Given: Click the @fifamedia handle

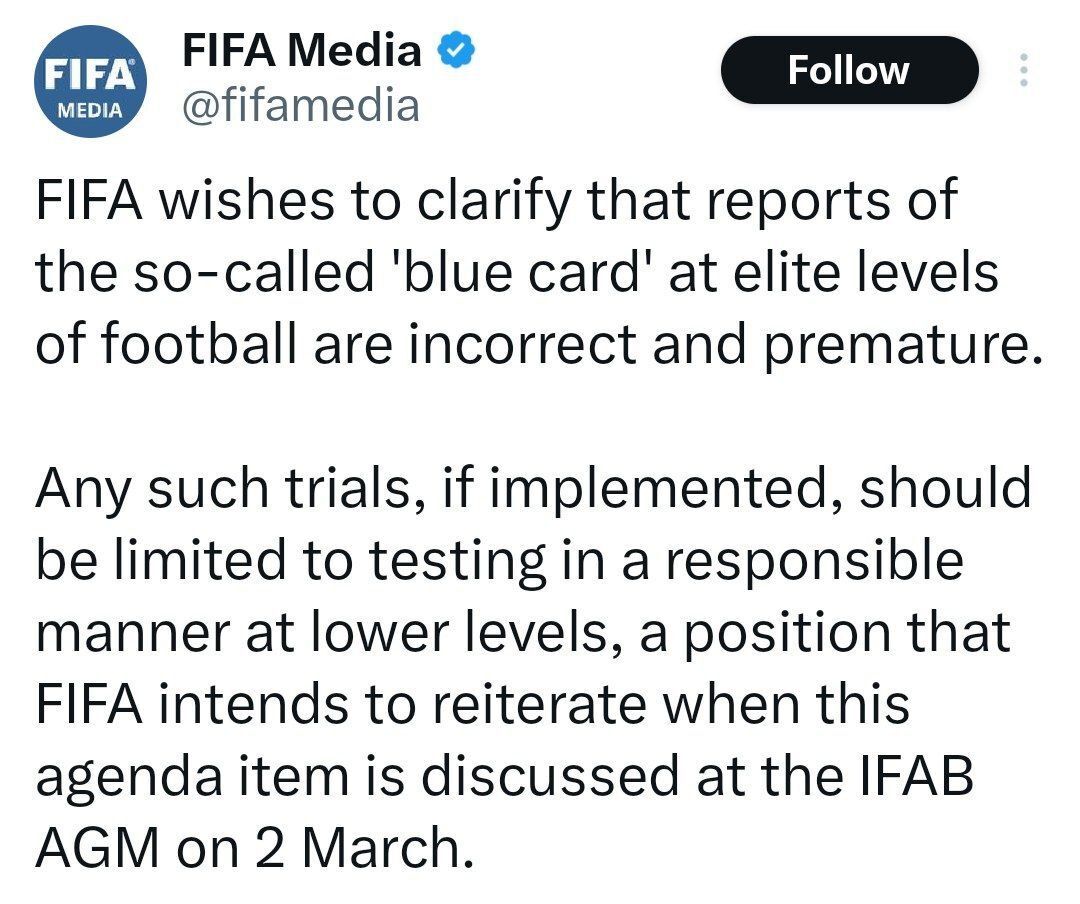Looking at the screenshot, I should click(x=300, y=105).
